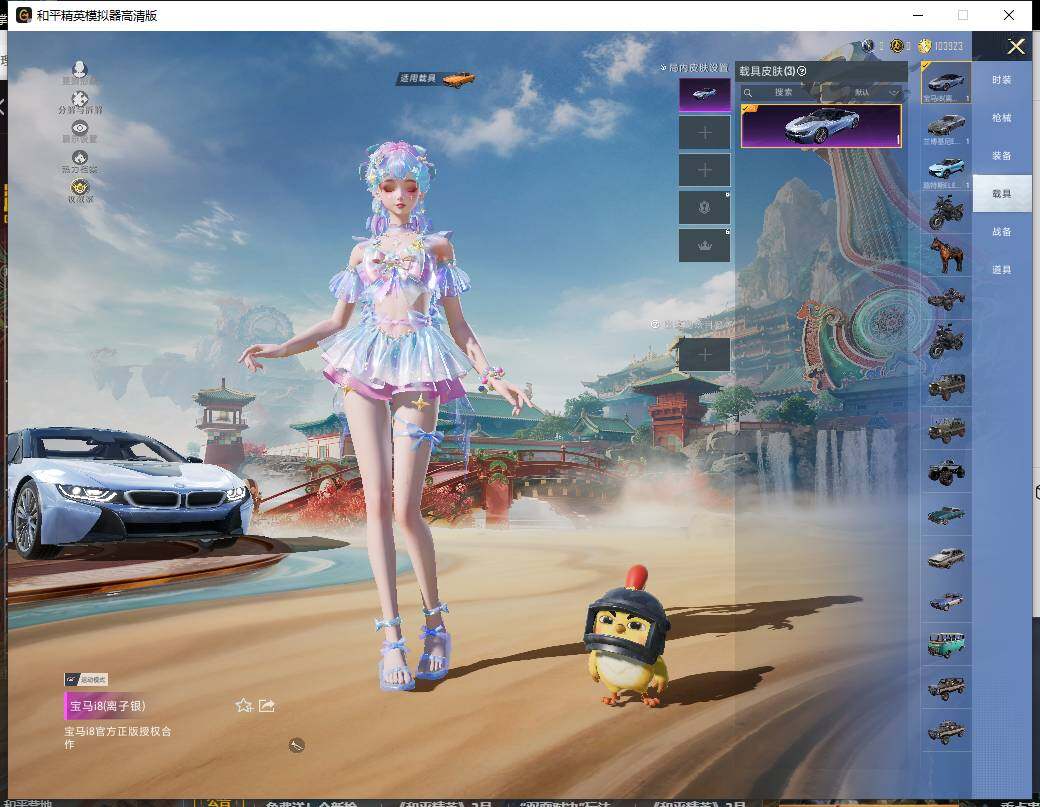Switch to the 时装 (outfits) tab

coord(1001,79)
